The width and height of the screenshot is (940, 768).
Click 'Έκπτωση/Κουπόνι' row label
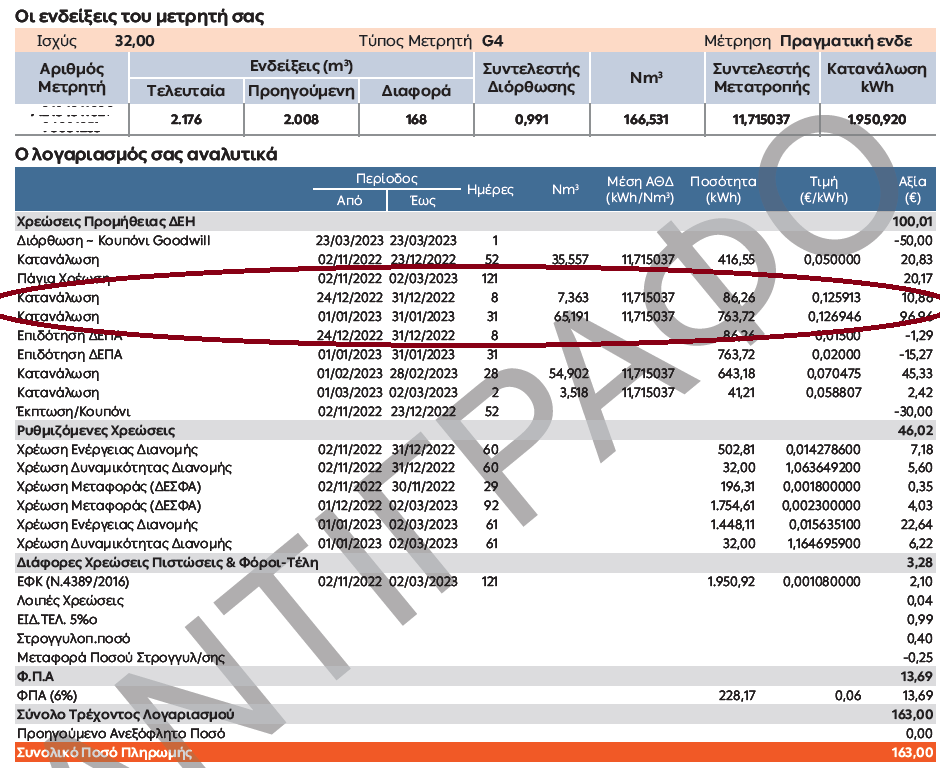coord(73,411)
